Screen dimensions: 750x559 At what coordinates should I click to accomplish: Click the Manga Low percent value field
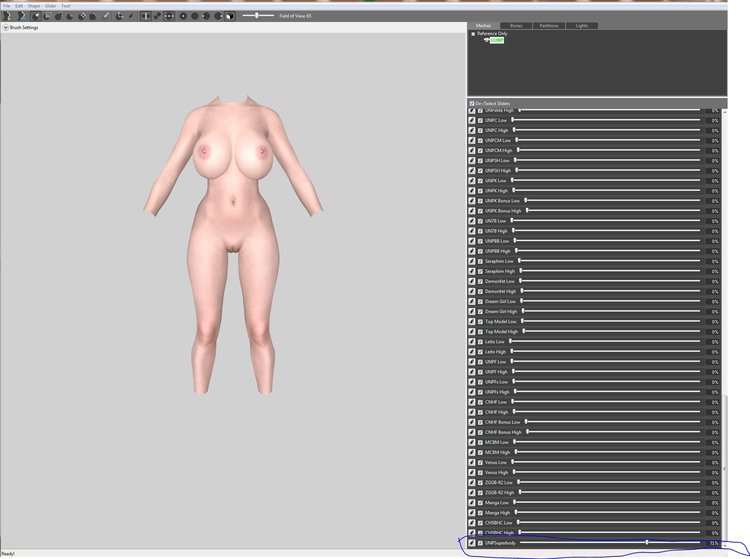[x=714, y=503]
